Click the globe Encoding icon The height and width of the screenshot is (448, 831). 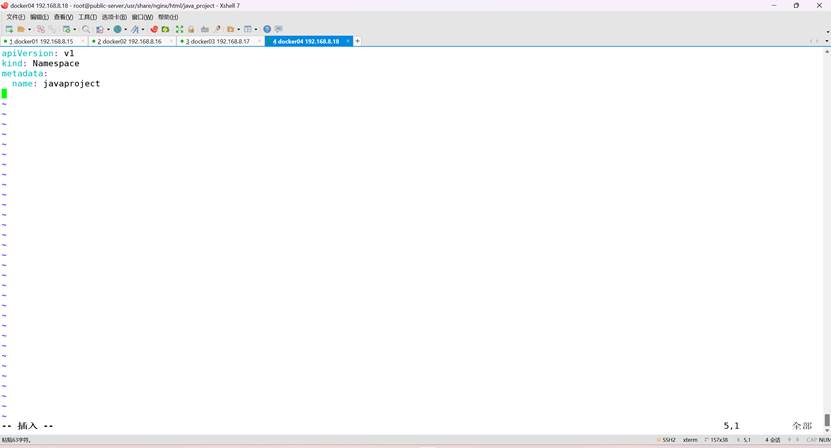pyautogui.click(x=118, y=29)
